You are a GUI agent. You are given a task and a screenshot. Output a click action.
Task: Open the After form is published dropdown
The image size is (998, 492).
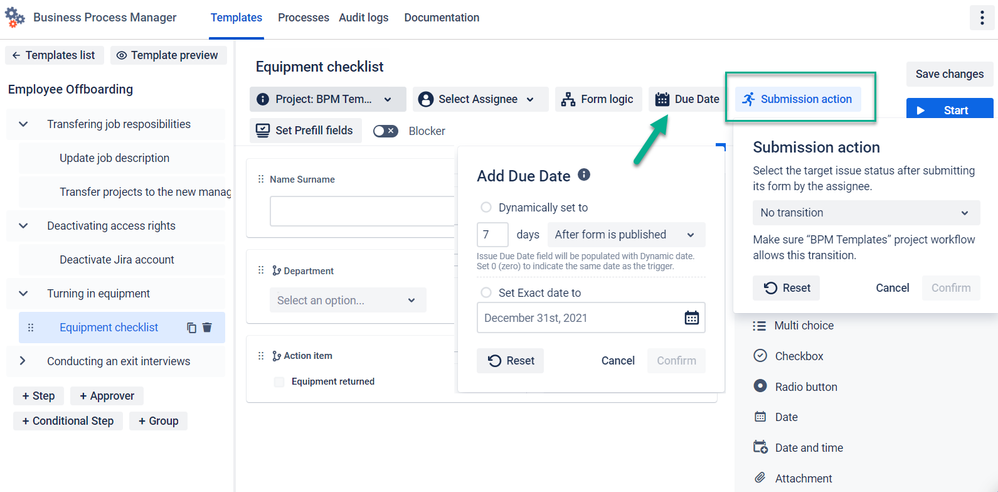click(x=626, y=235)
